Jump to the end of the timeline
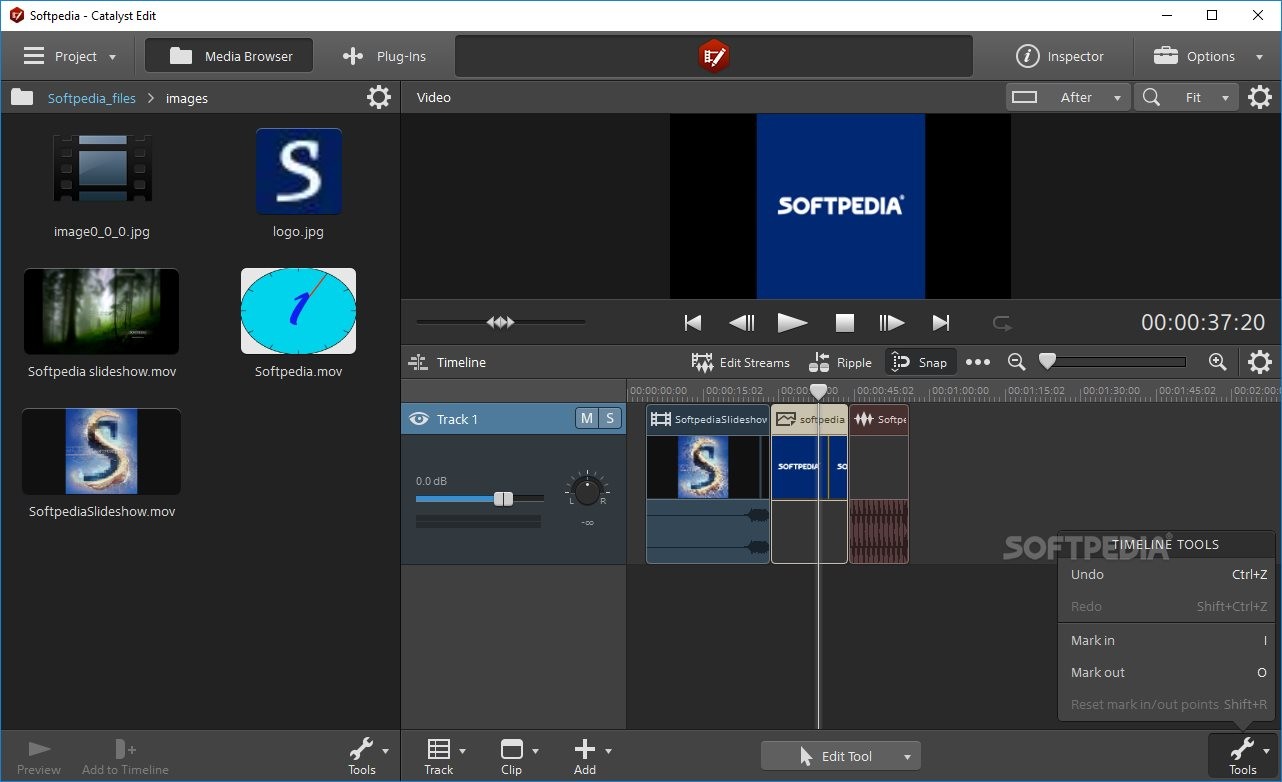 point(940,322)
